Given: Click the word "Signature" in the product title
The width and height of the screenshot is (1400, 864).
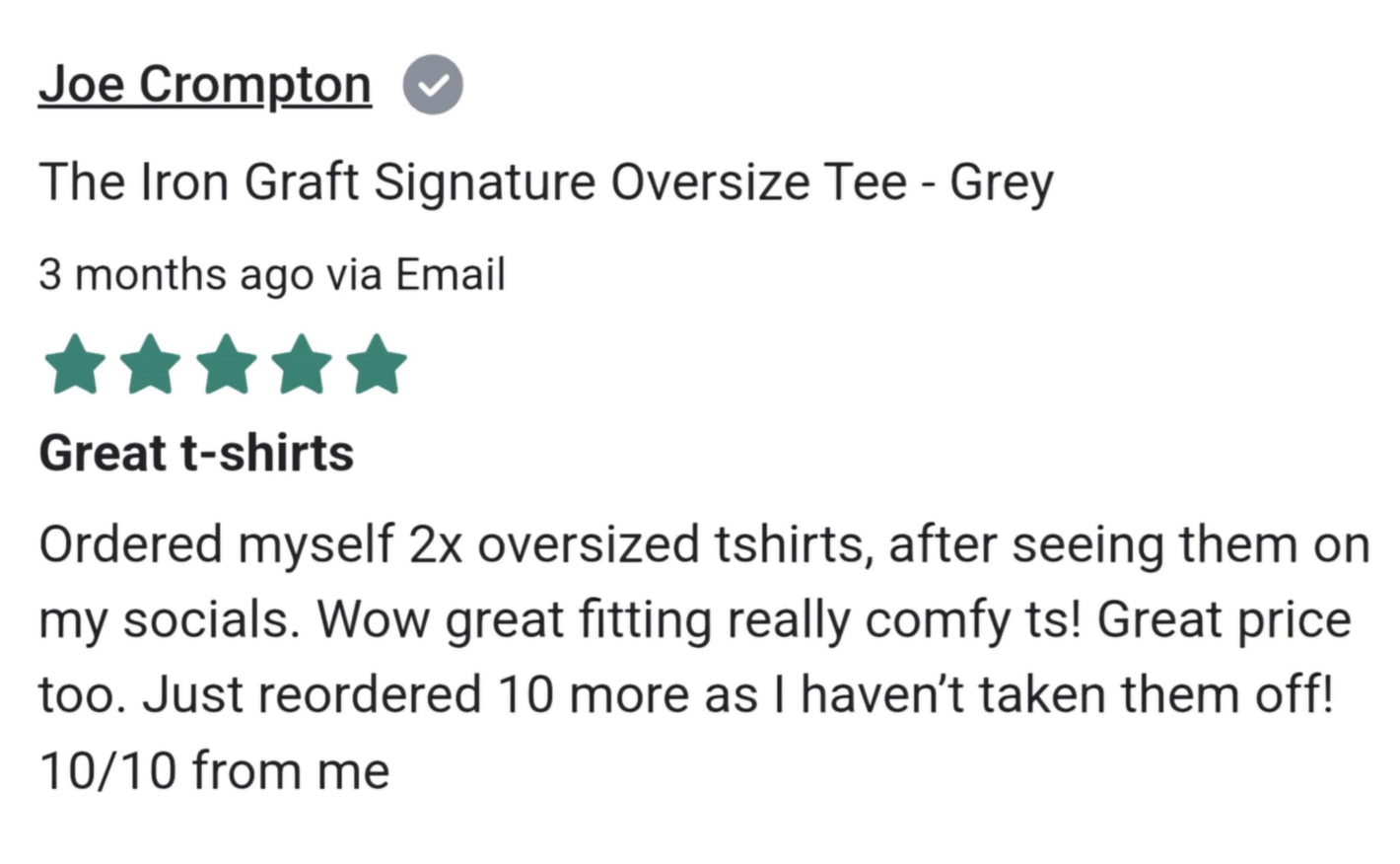Looking at the screenshot, I should tap(485, 184).
